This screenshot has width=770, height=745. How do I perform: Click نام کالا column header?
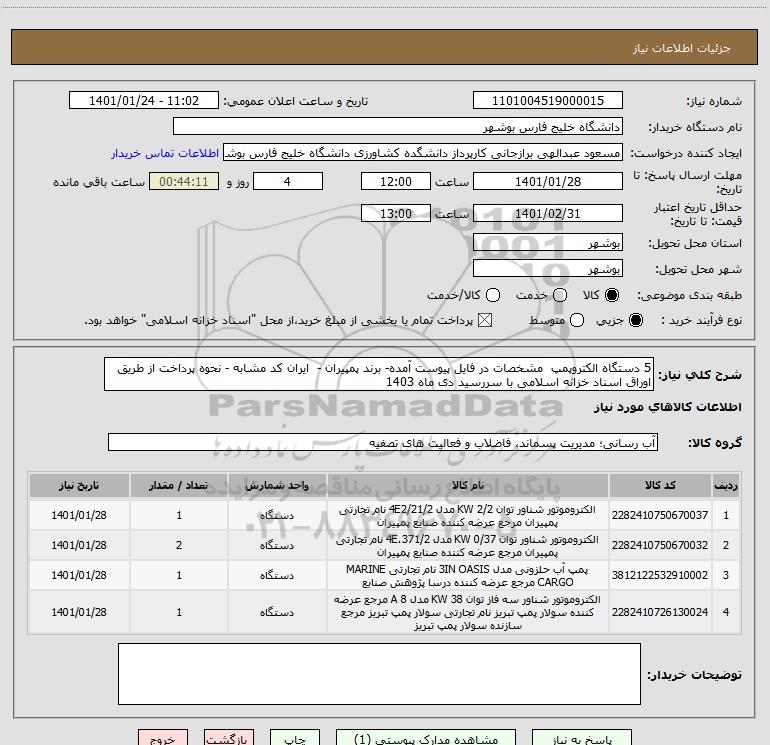pos(468,486)
